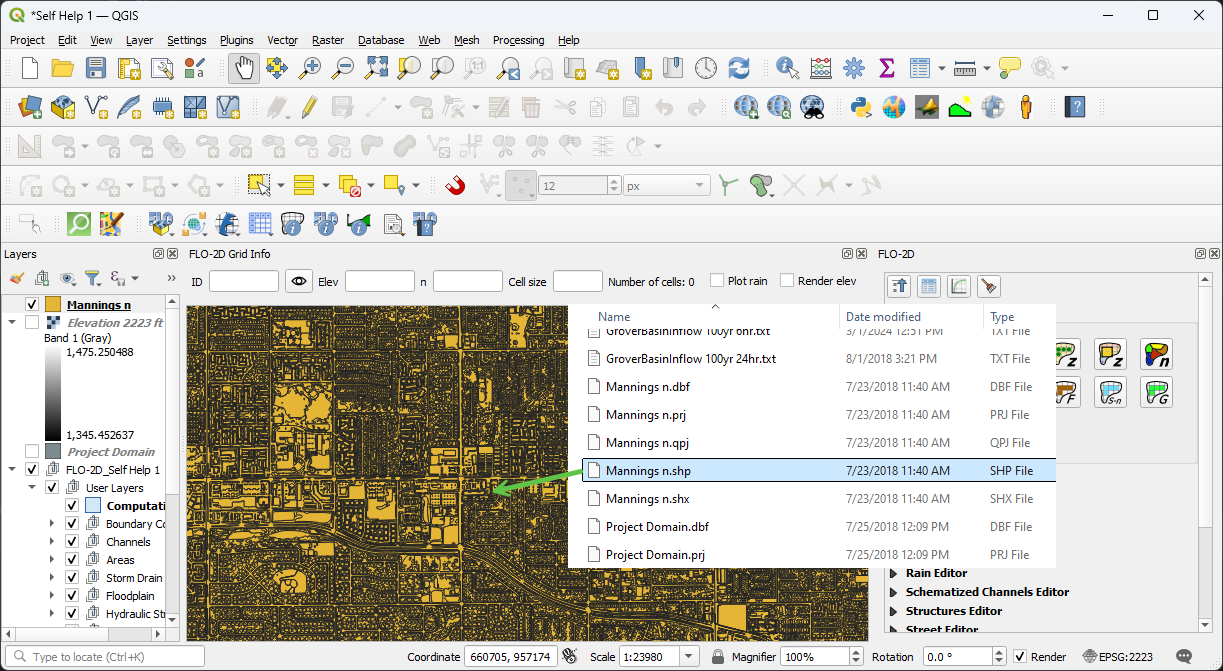Select the Pan Map hand tool
This screenshot has height=671, width=1223.
[x=242, y=68]
